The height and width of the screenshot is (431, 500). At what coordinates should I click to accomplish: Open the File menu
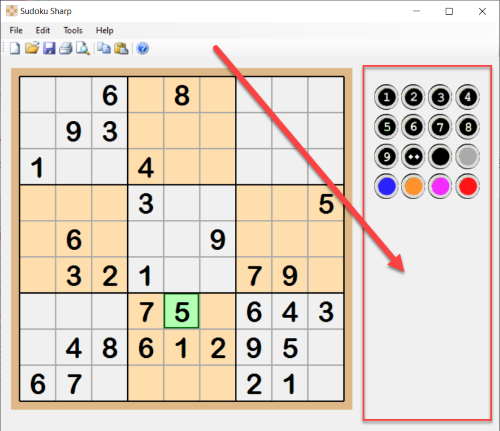click(16, 30)
